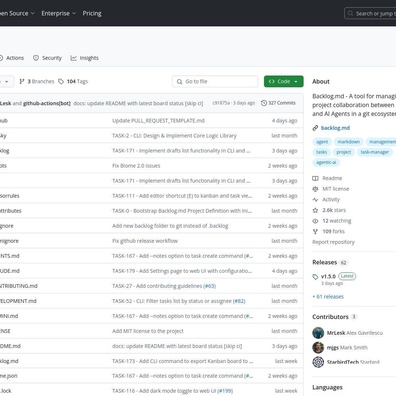
Task: Open the 327 Commits history
Action: click(278, 103)
